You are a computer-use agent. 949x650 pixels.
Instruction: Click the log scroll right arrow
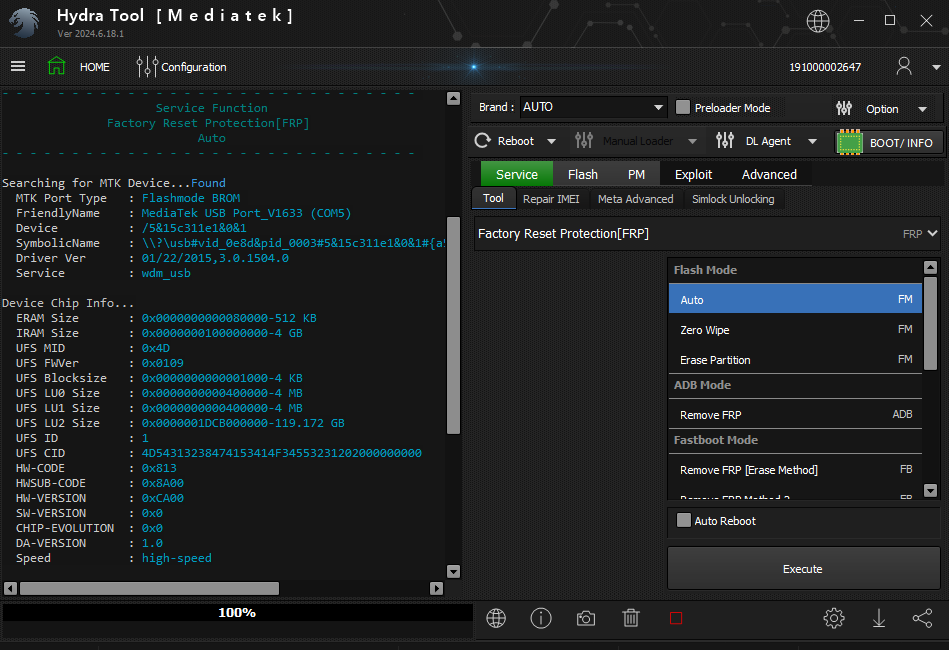tap(436, 588)
